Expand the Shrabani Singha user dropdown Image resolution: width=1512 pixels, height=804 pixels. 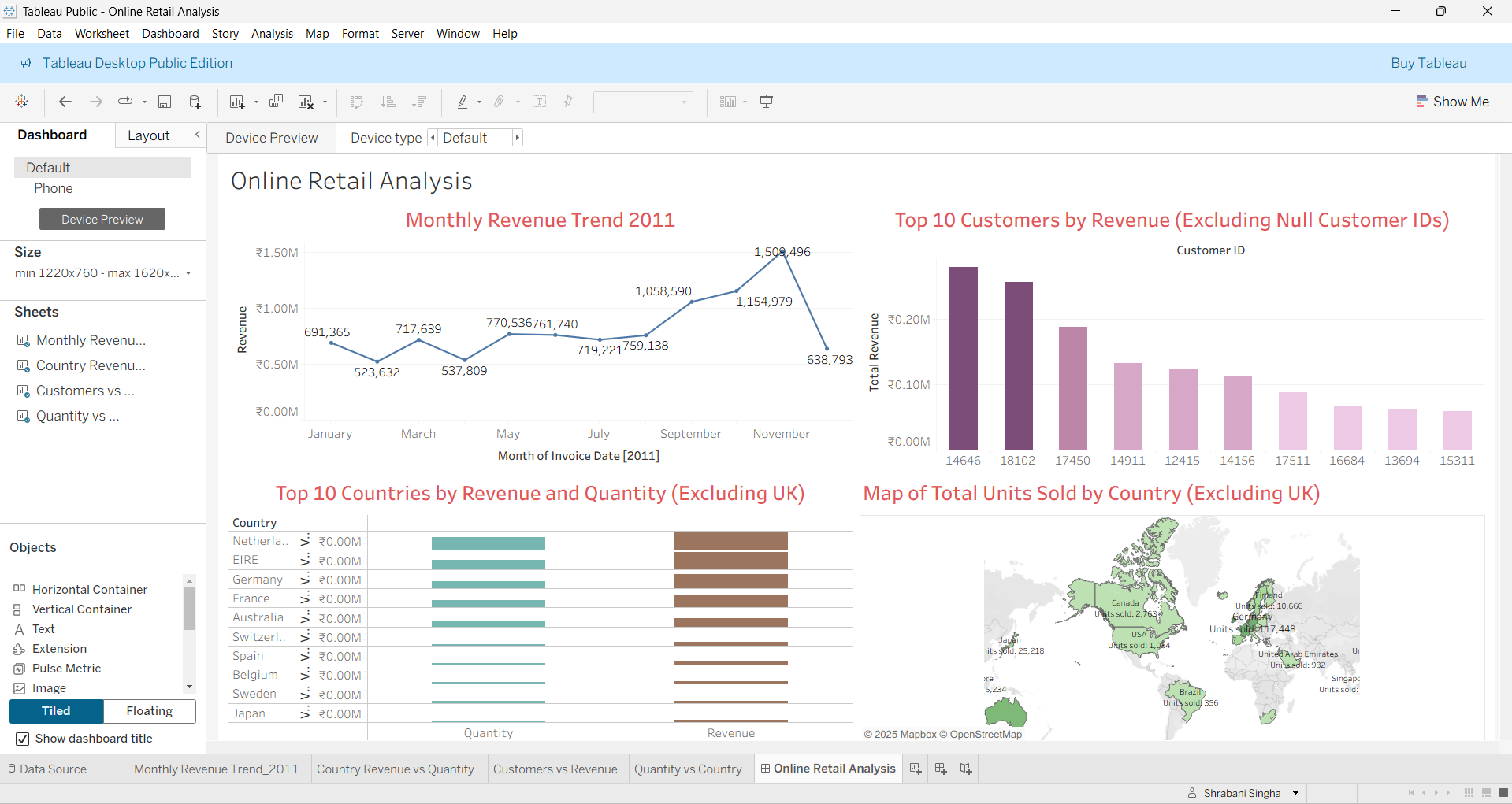pos(1295,793)
